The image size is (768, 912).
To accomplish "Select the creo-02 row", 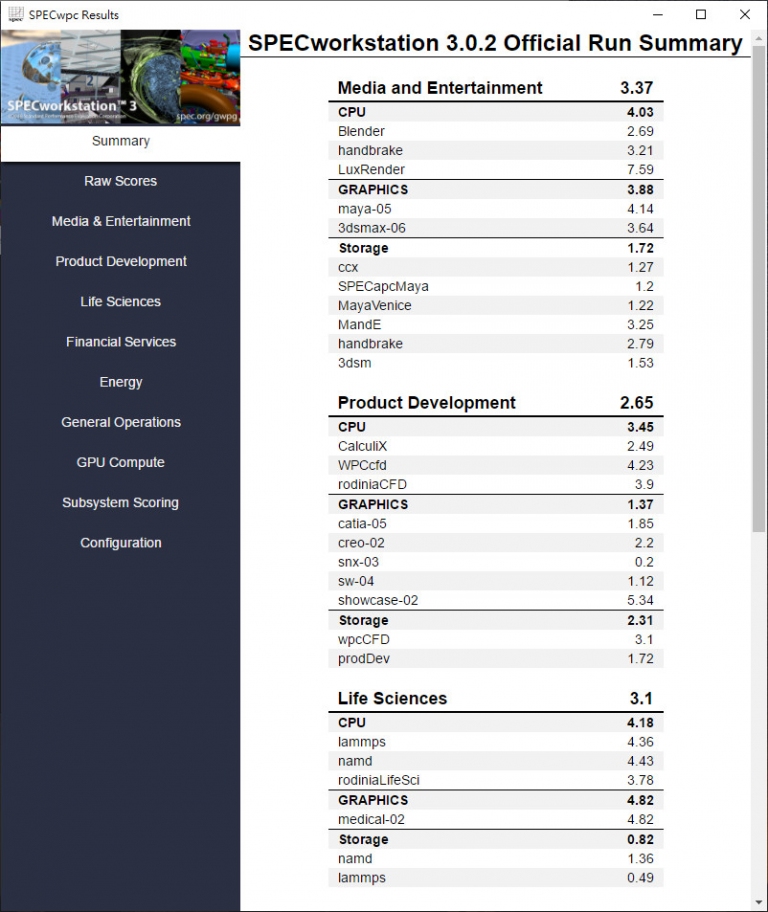I will (496, 543).
